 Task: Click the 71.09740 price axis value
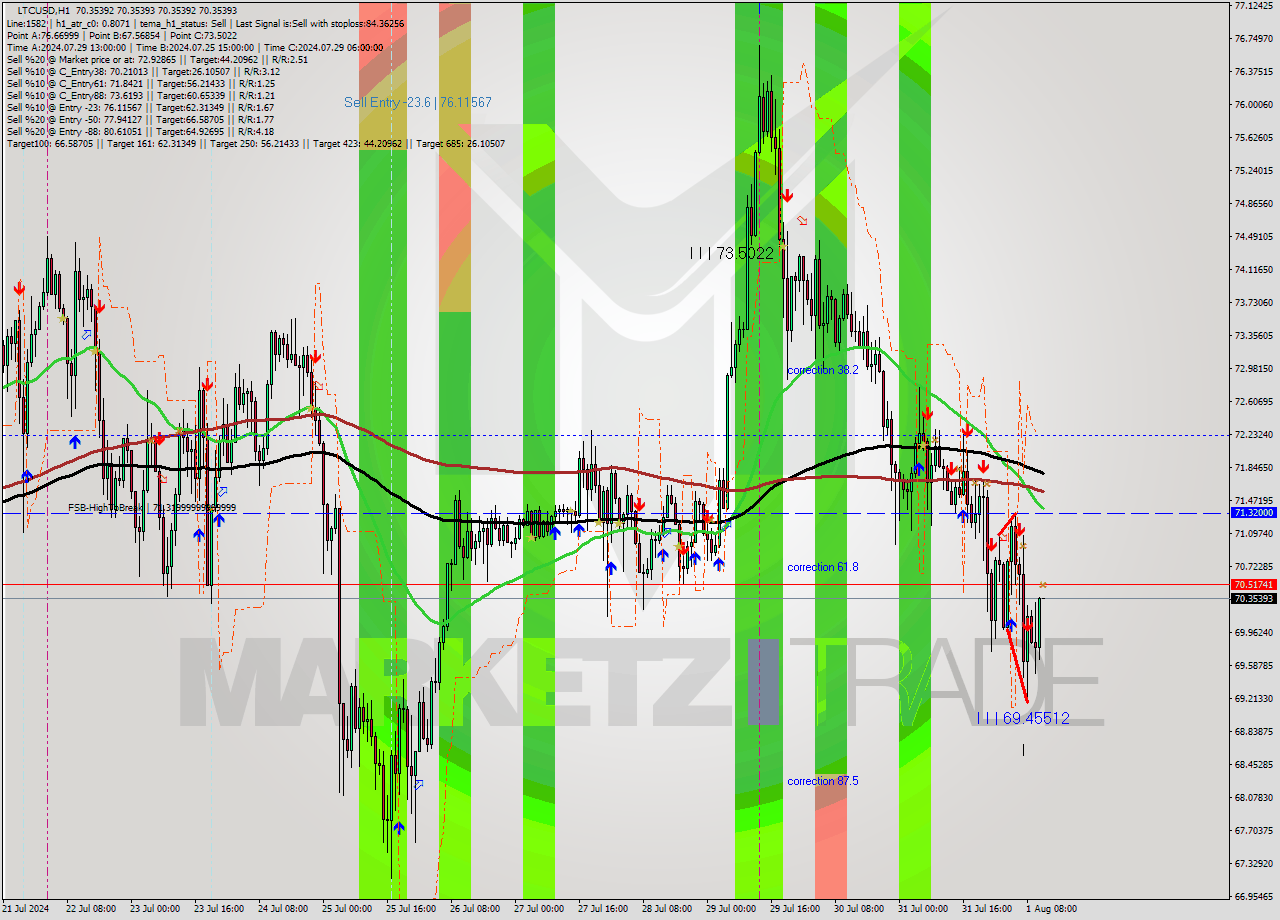tap(1253, 534)
